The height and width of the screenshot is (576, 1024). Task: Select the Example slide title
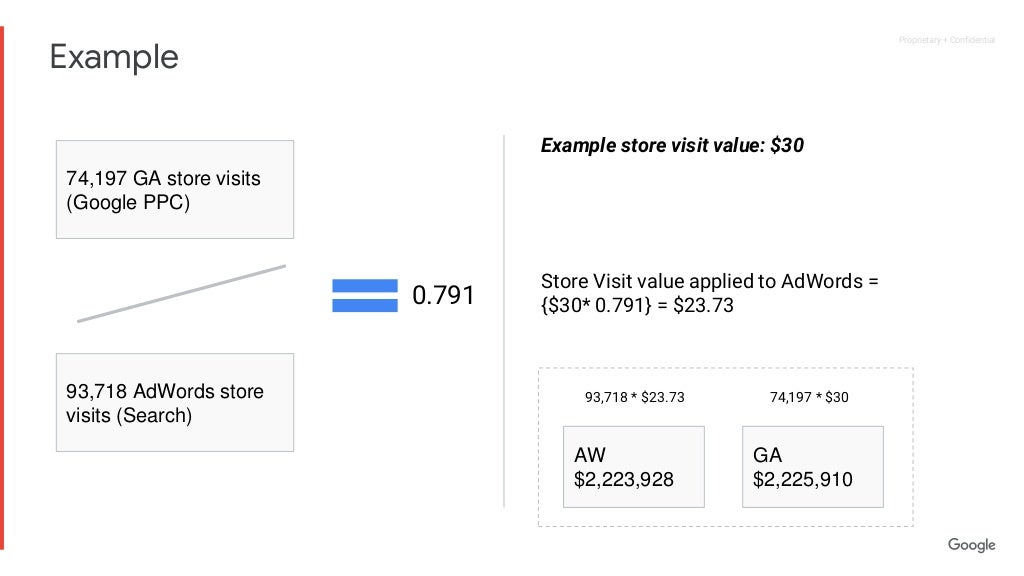point(114,57)
